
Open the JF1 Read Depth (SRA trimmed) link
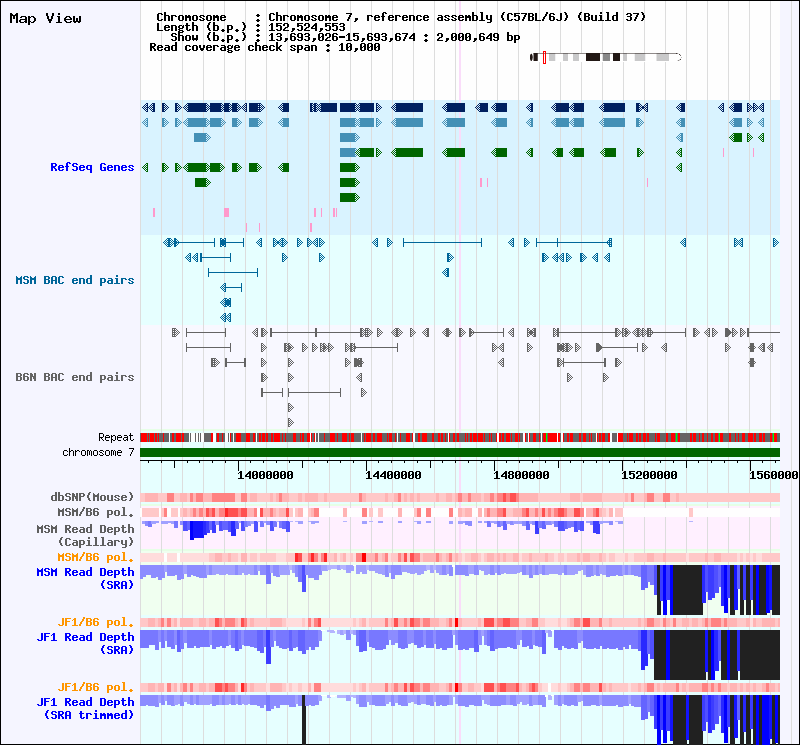point(85,708)
